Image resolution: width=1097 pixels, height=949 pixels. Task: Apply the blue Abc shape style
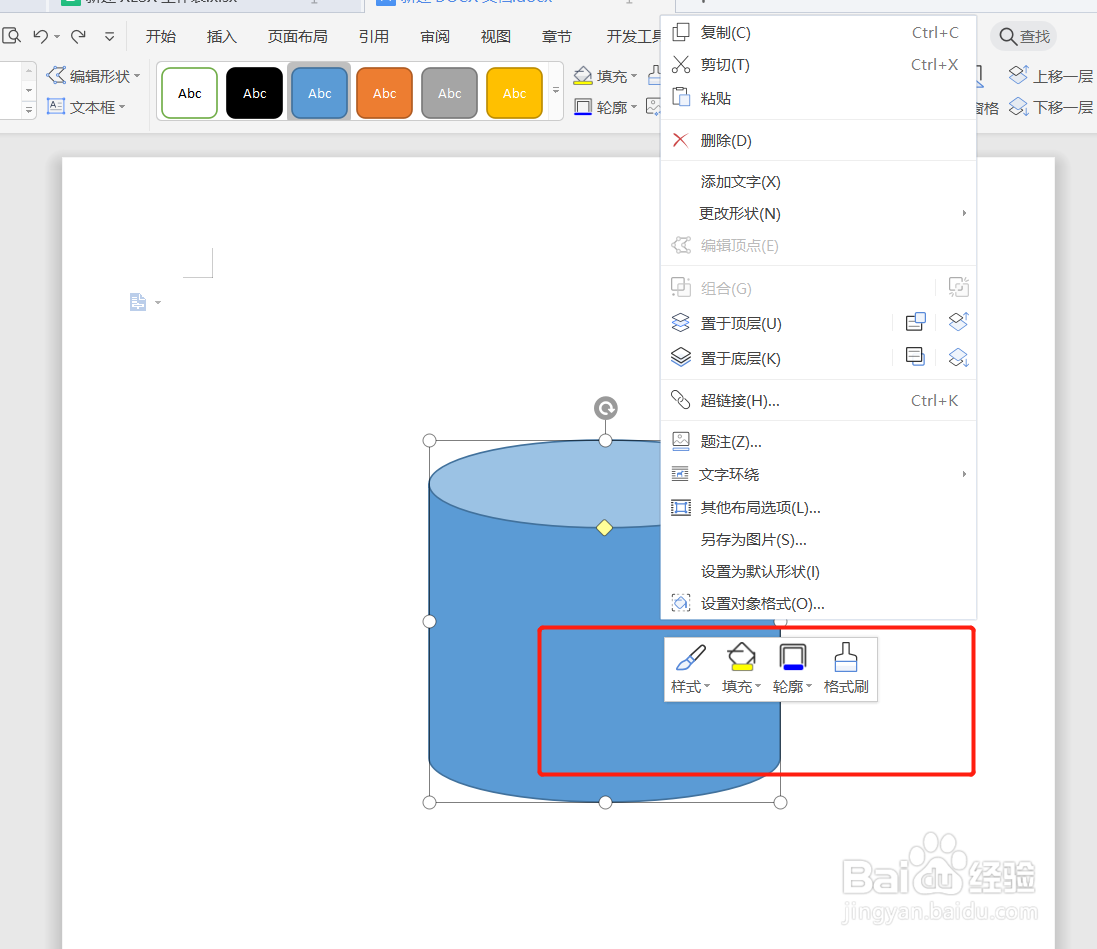(320, 93)
